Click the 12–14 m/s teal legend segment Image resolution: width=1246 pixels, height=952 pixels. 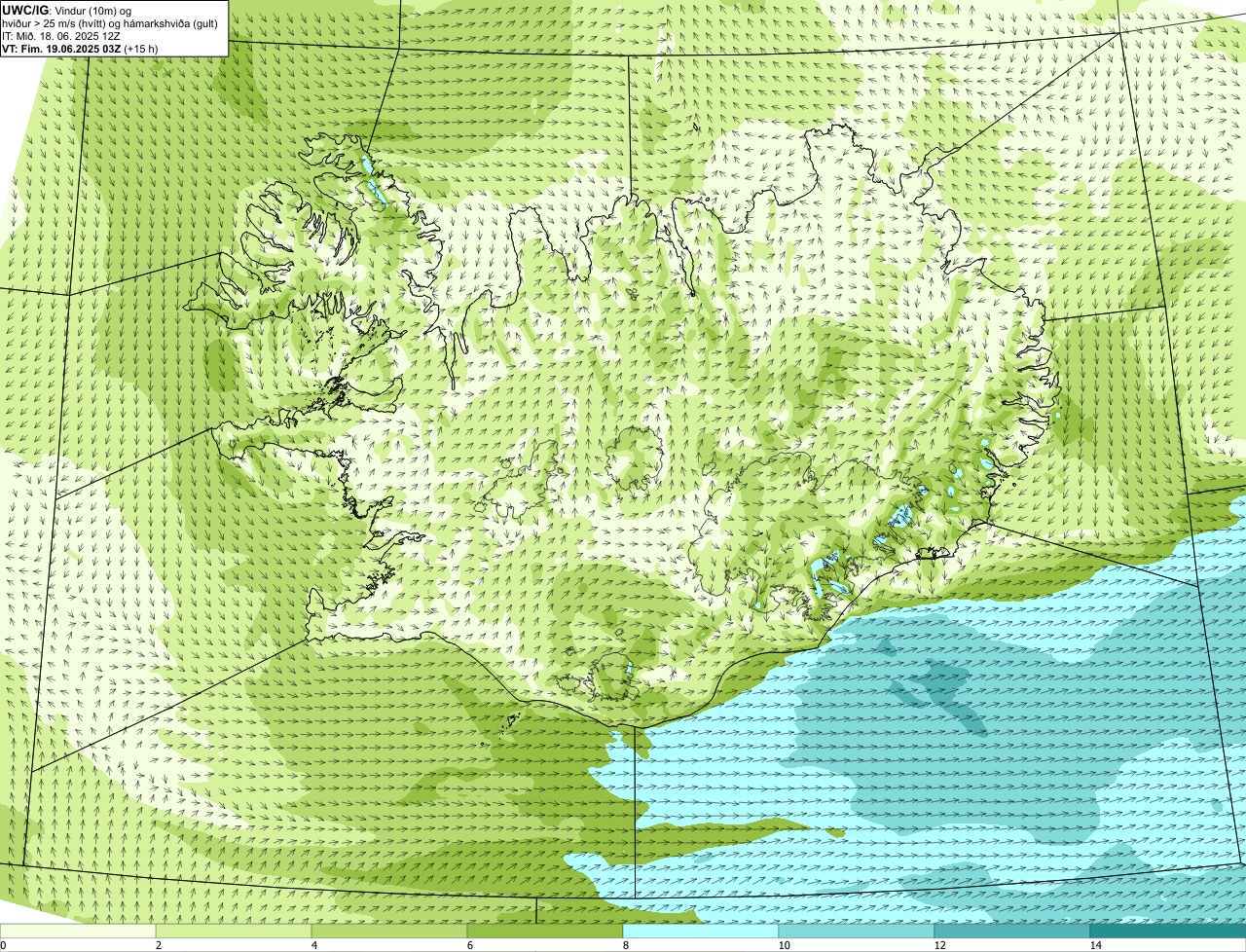1012,931
